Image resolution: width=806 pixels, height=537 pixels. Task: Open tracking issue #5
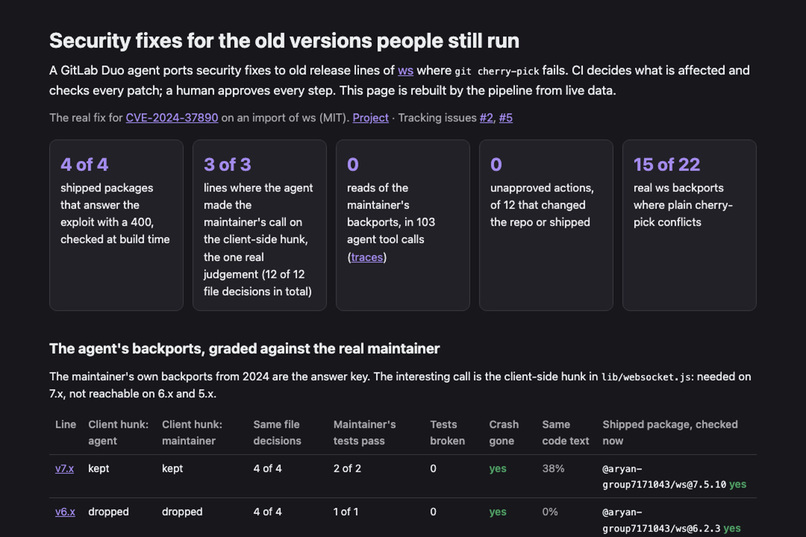(505, 118)
